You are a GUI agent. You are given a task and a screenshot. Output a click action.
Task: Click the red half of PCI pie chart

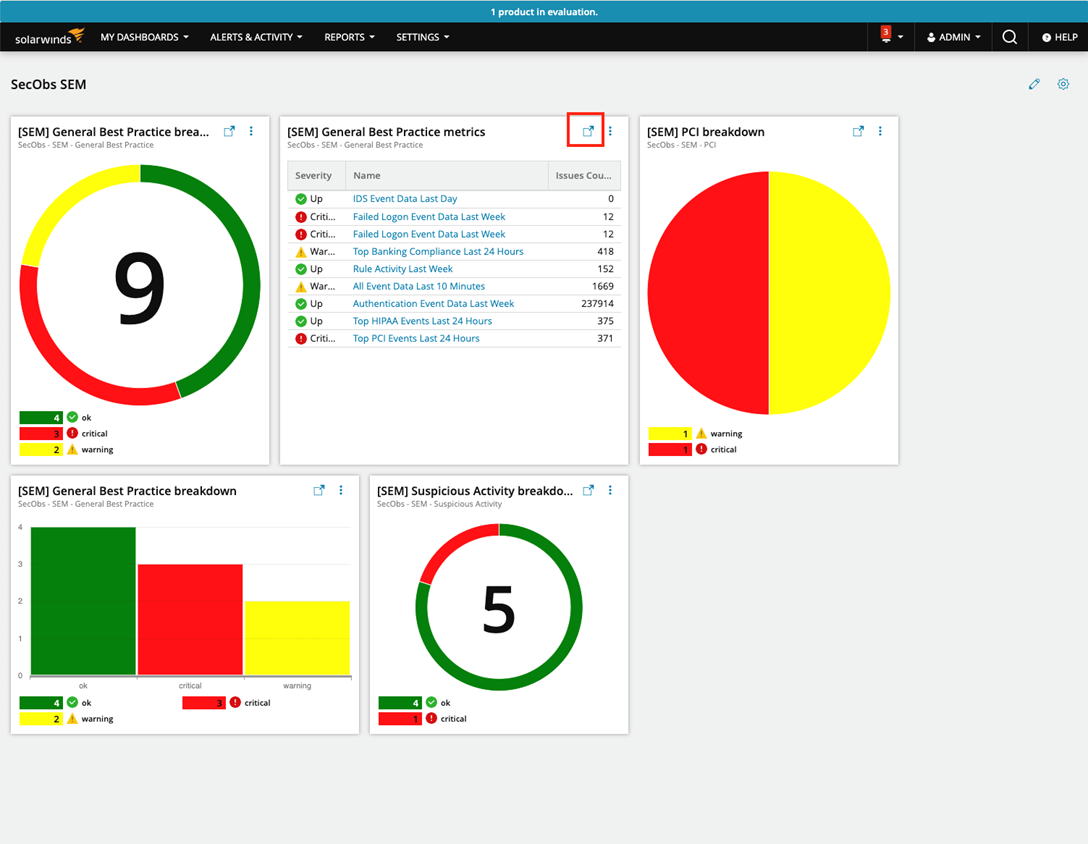click(x=708, y=293)
